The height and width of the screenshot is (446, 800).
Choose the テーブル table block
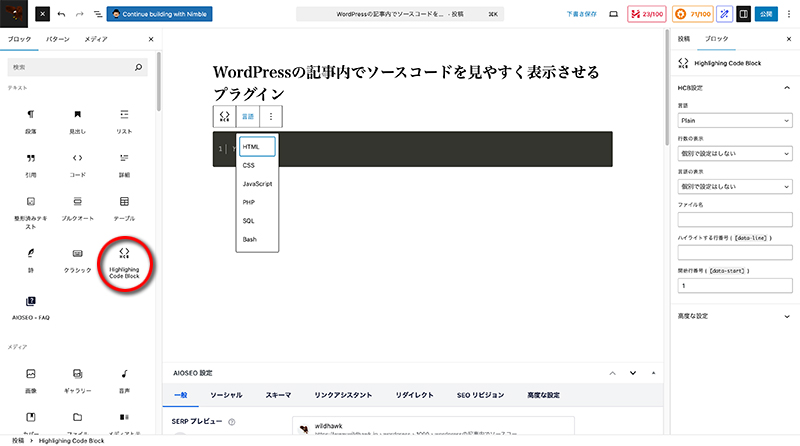tap(124, 208)
